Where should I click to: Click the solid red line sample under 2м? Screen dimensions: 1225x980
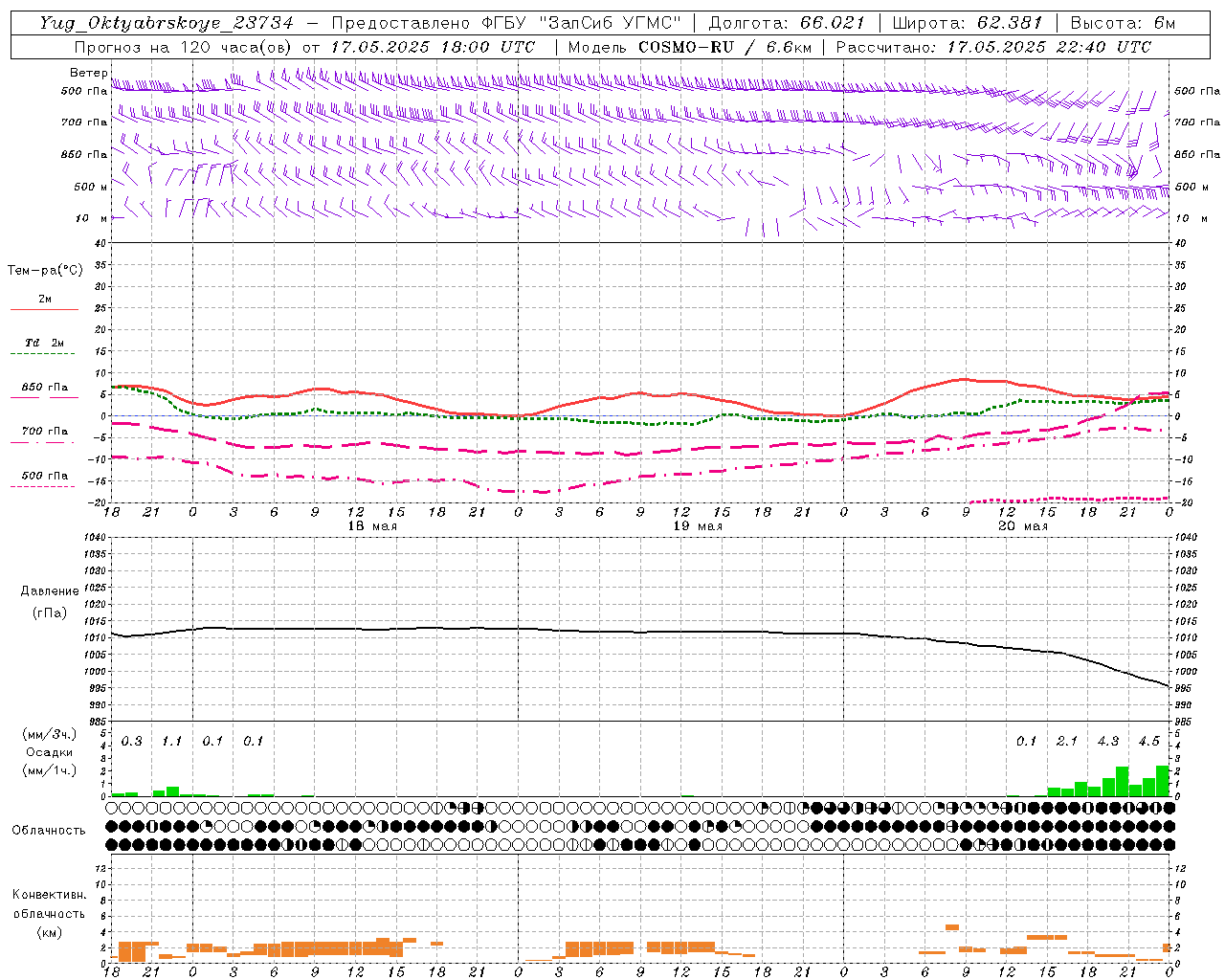pos(45,310)
